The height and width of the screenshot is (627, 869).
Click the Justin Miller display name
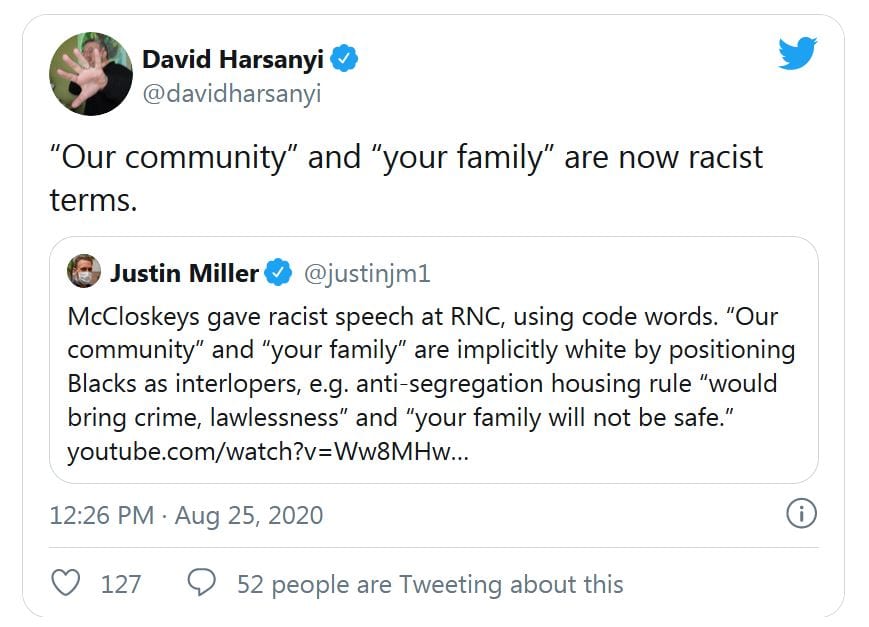point(184,272)
